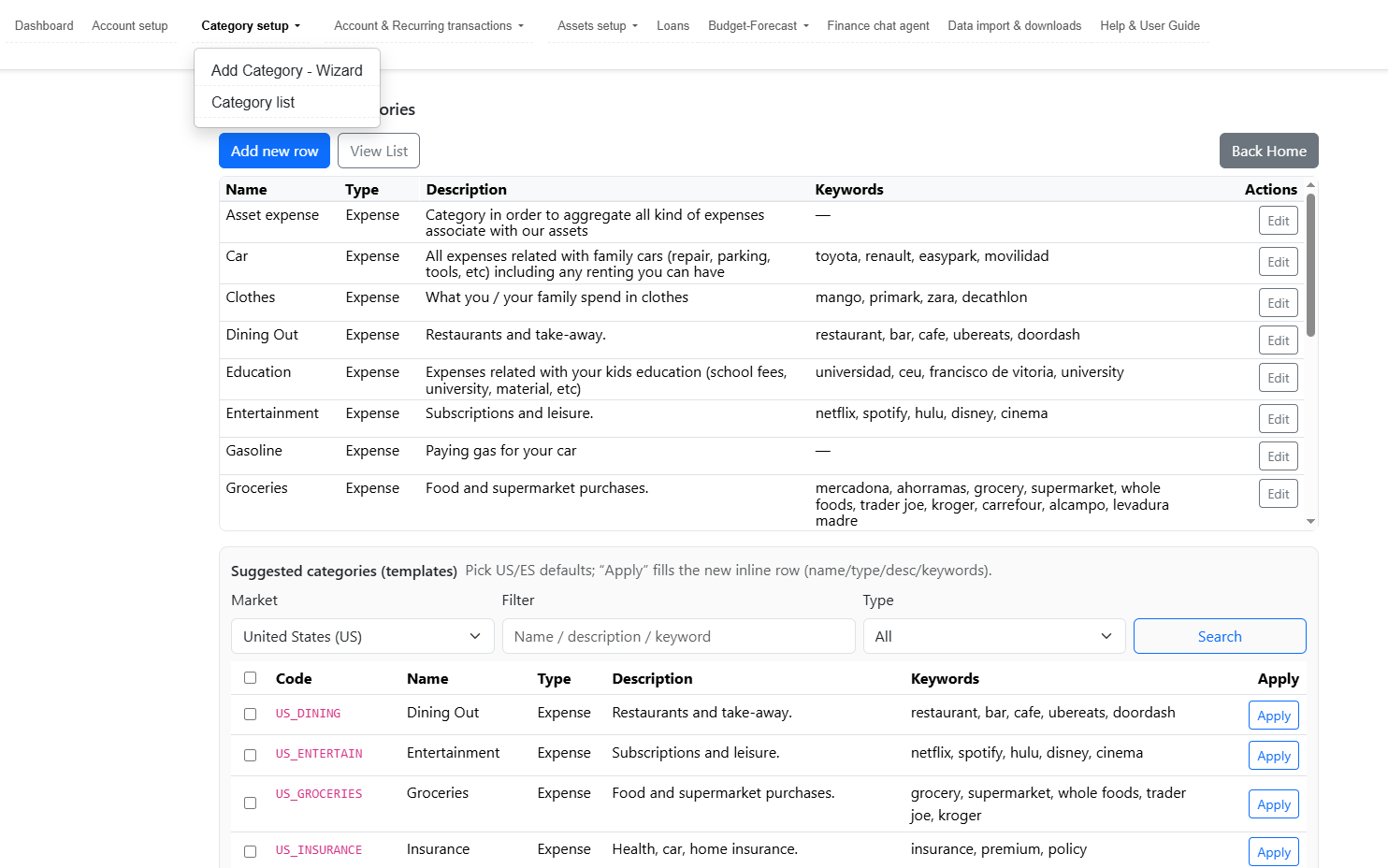Image resolution: width=1388 pixels, height=868 pixels.
Task: Click the Add new row button
Action: click(x=274, y=151)
